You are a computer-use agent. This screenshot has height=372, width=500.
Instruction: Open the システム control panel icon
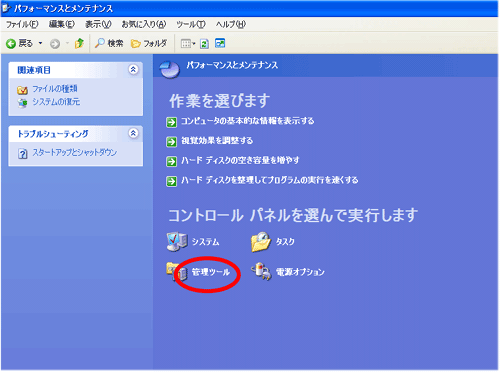pyautogui.click(x=177, y=242)
